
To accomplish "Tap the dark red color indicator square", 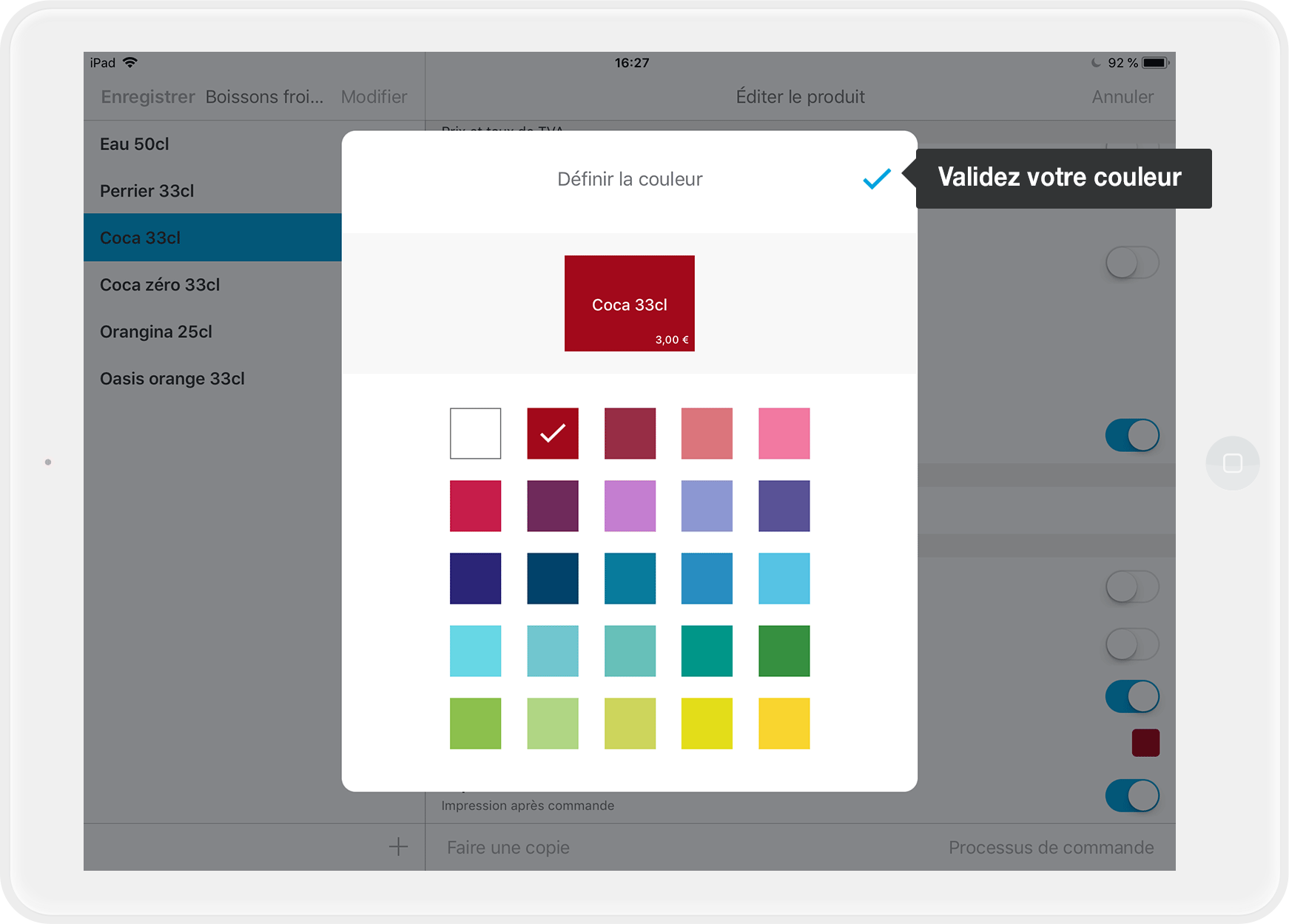I will coord(1145,743).
